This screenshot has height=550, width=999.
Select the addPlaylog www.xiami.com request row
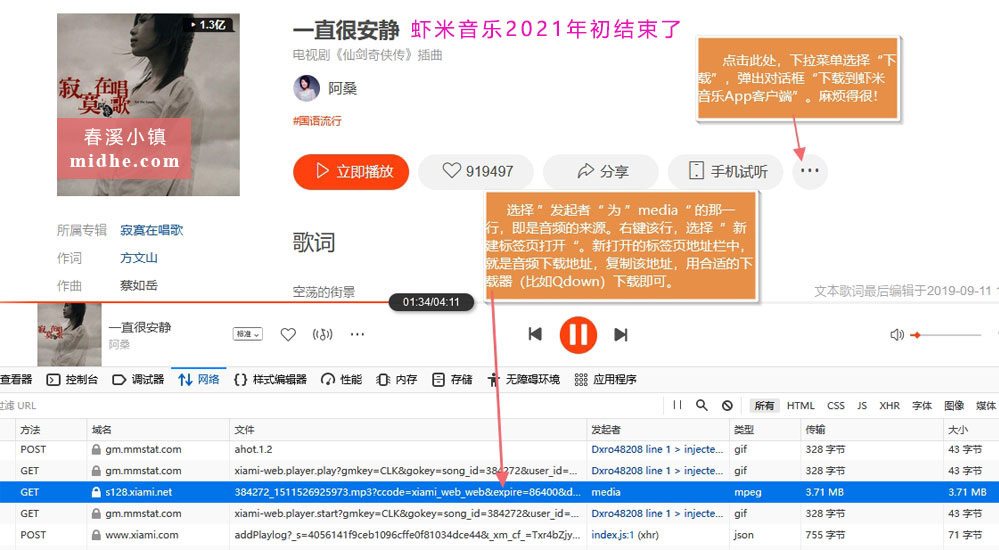point(500,535)
